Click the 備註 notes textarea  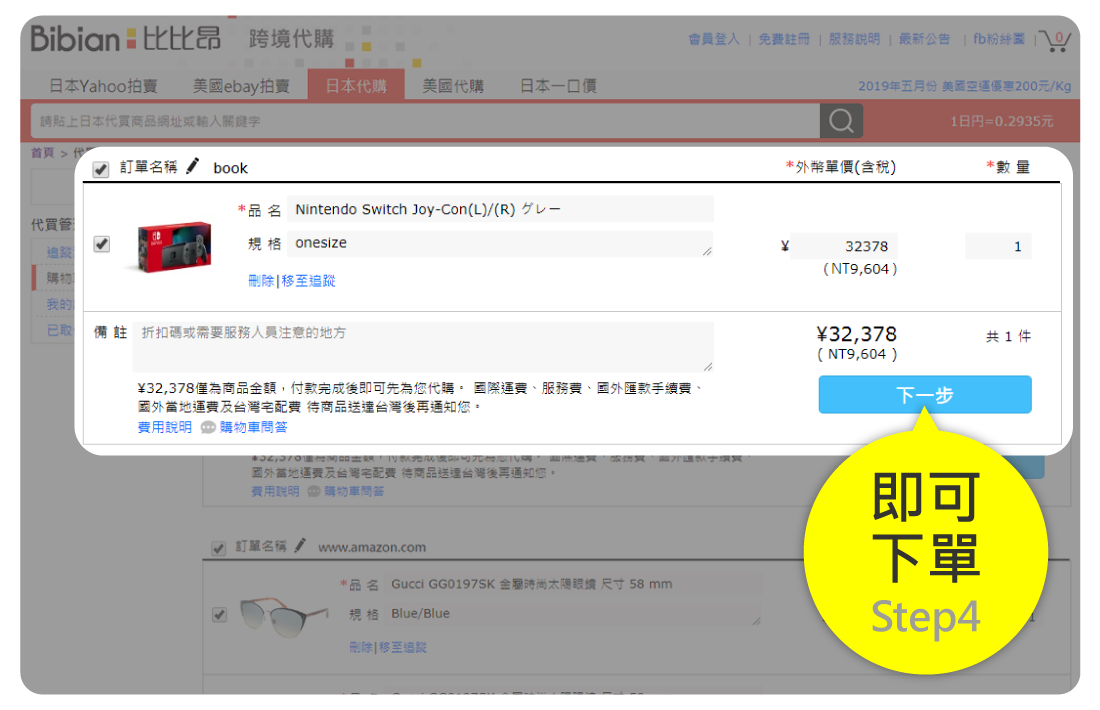423,347
